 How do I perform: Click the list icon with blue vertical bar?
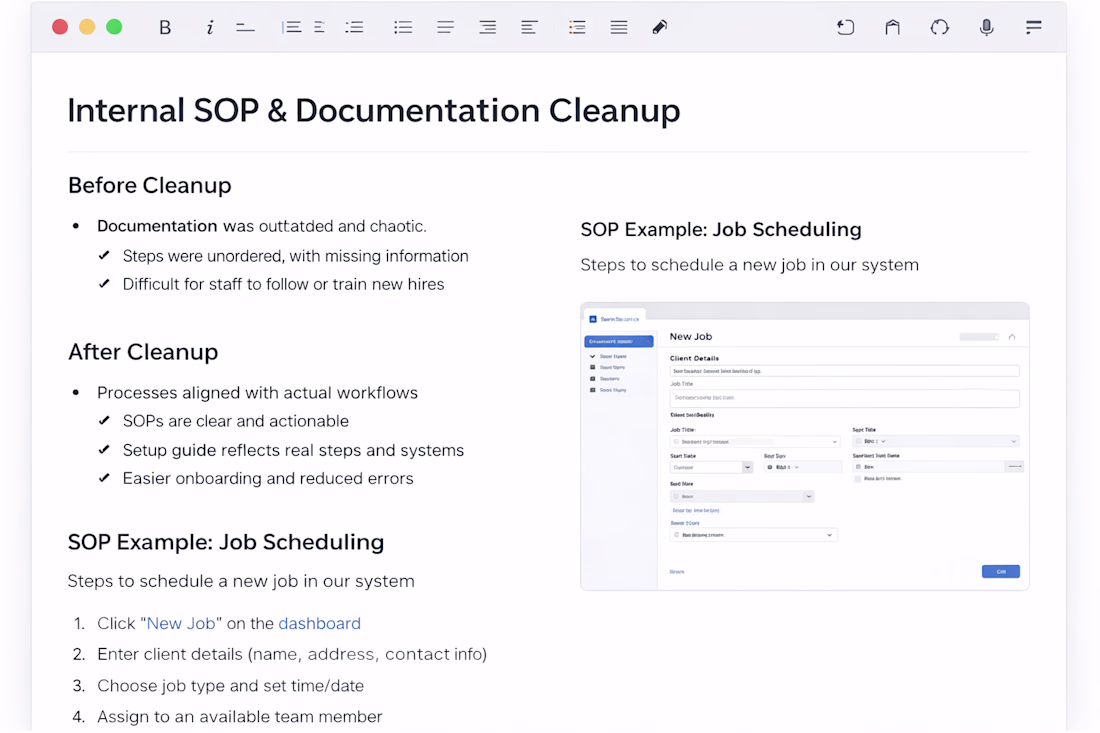click(291, 27)
